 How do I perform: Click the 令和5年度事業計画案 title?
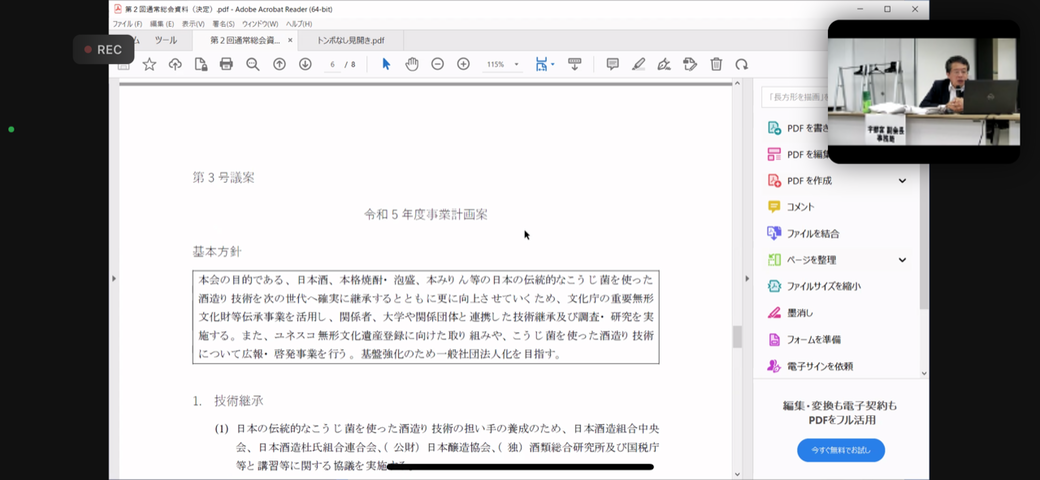[x=426, y=214]
